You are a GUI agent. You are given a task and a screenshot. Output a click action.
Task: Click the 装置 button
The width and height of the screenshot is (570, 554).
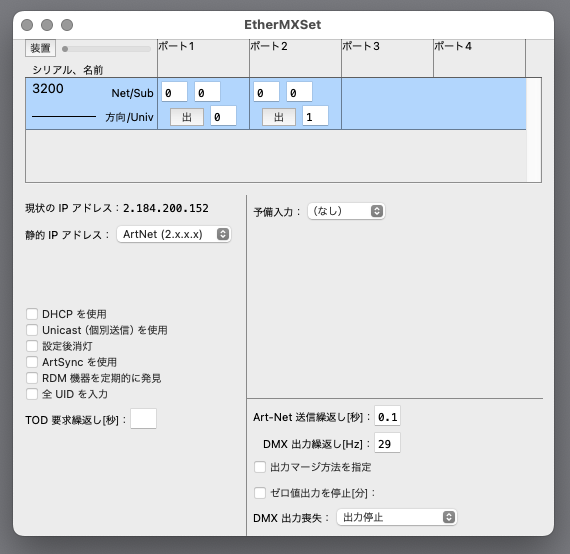tap(40, 48)
